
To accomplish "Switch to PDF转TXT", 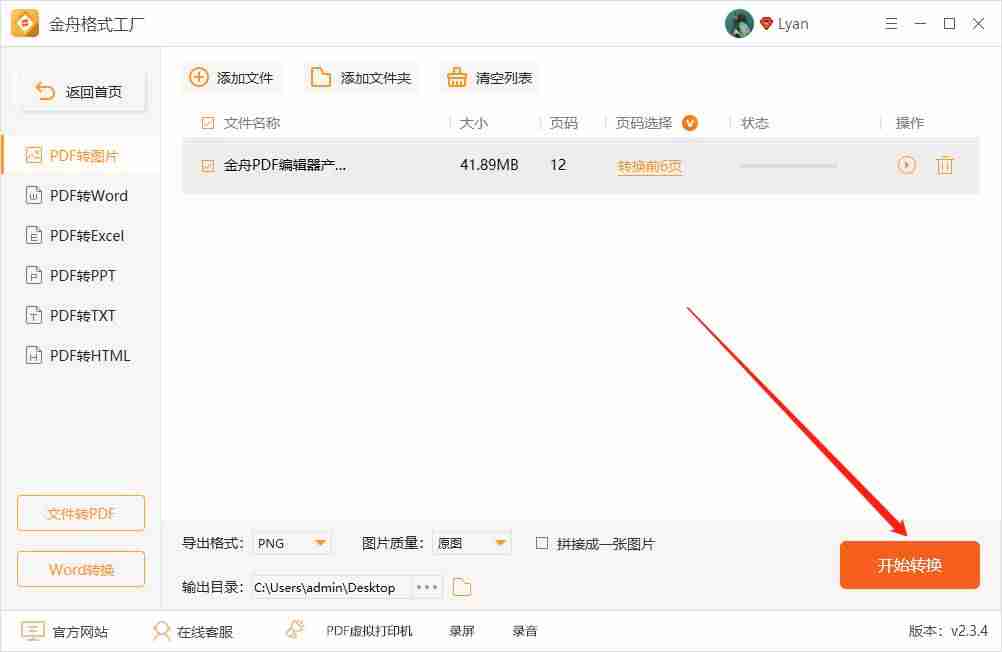I will (x=81, y=315).
